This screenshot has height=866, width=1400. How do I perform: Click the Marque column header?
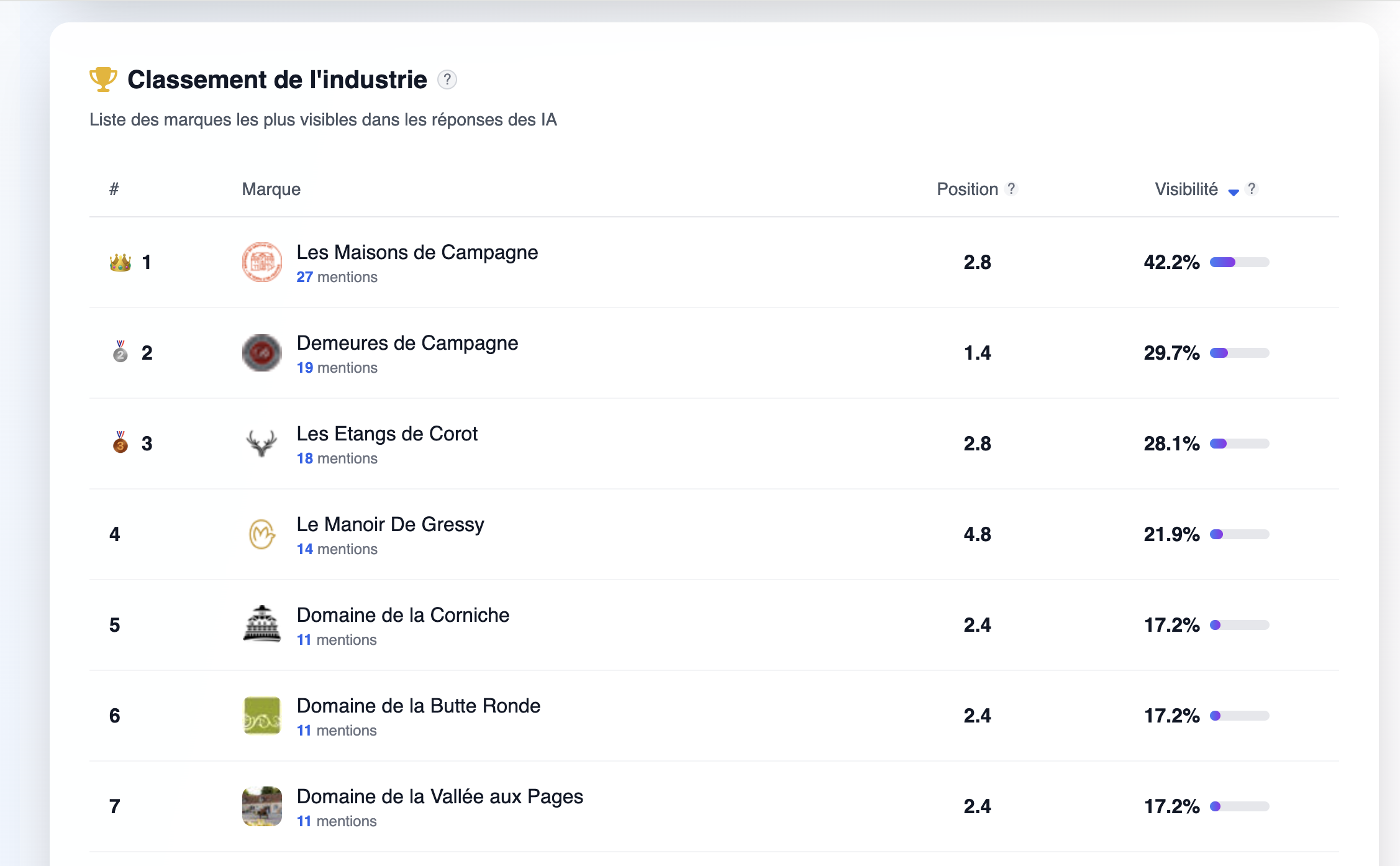[271, 189]
